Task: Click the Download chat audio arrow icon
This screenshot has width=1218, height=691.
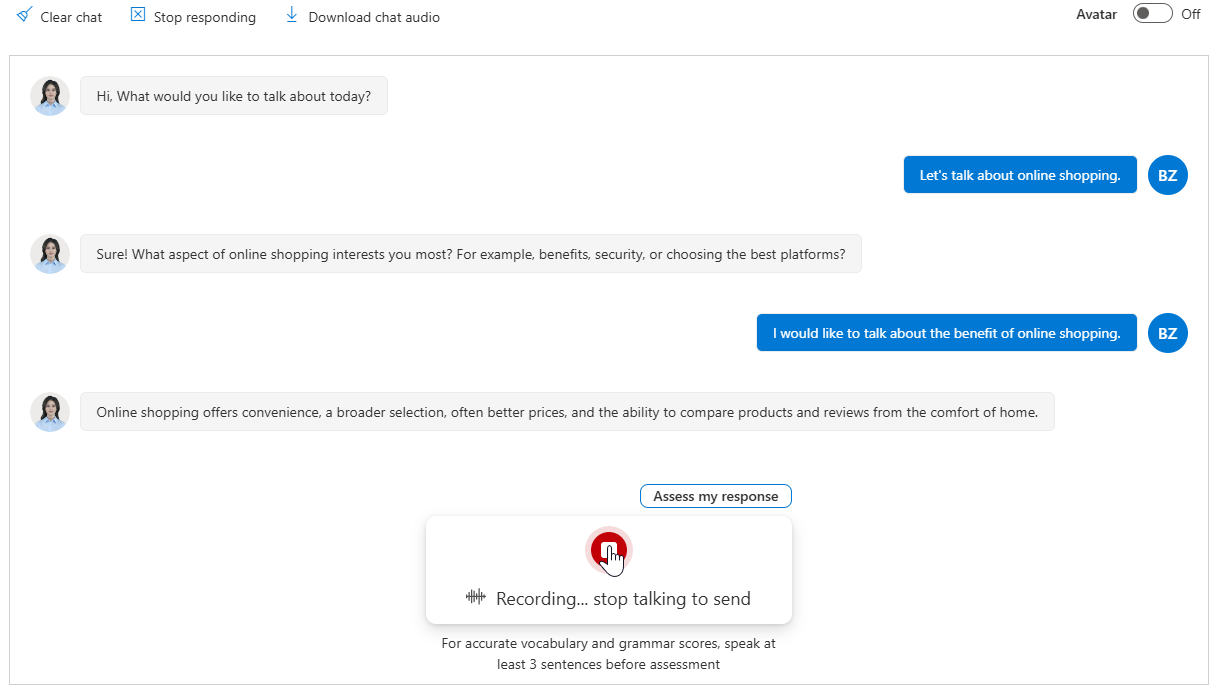Action: click(292, 16)
